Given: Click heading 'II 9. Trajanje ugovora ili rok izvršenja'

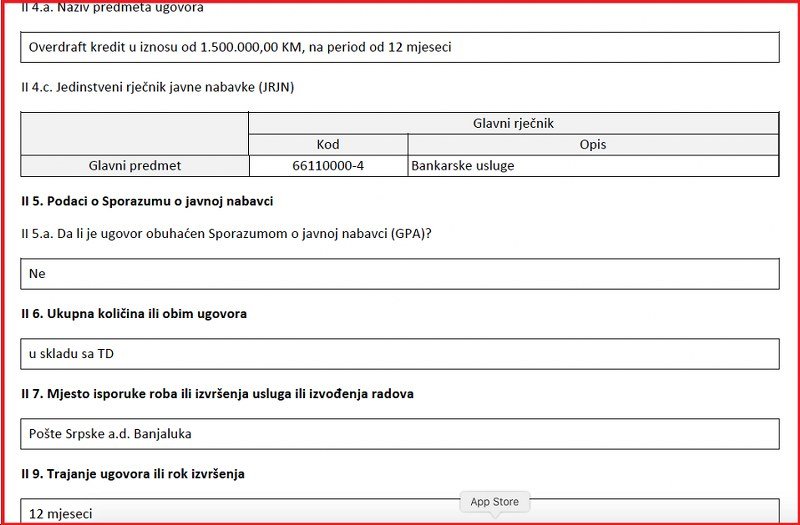Looking at the screenshot, I should (x=133, y=474).
